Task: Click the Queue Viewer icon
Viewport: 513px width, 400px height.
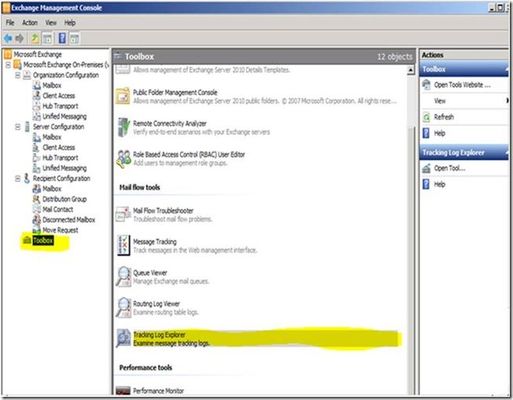Action: [x=123, y=276]
